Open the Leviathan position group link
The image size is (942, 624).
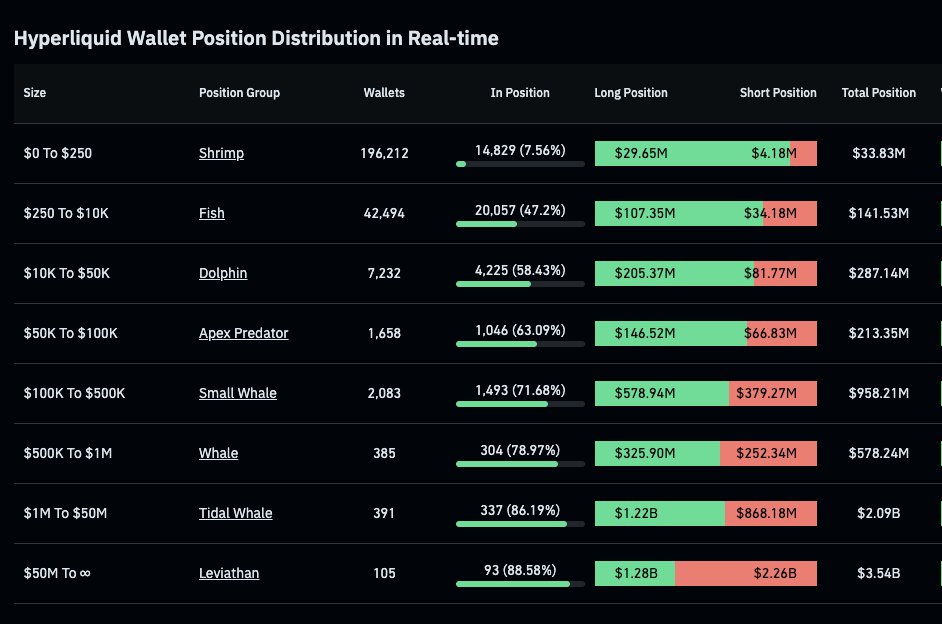click(x=229, y=574)
